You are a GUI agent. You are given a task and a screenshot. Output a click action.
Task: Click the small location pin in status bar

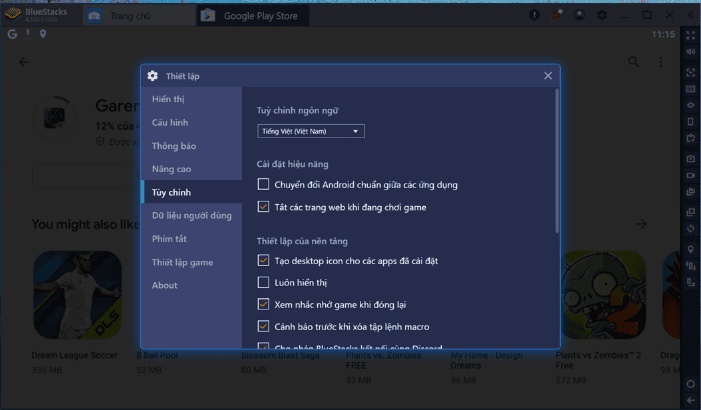tap(43, 34)
